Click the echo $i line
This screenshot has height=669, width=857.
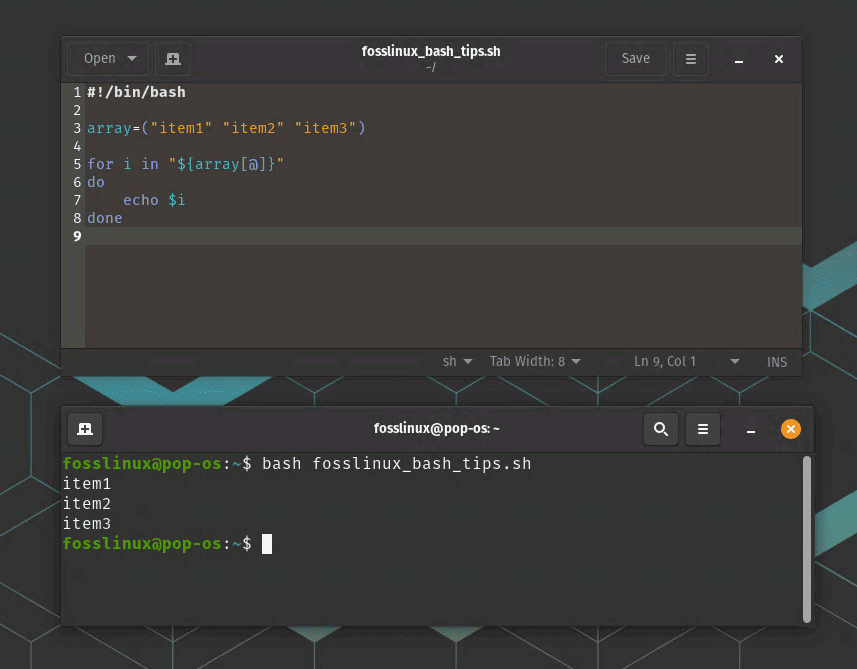click(x=154, y=200)
